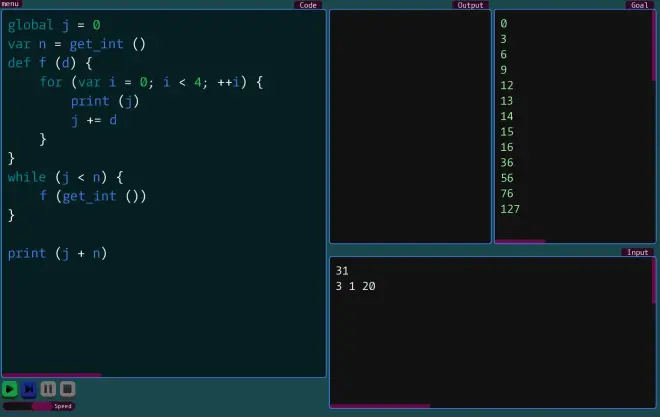The width and height of the screenshot is (660, 417).
Task: Place cursor on 'while (j < n)' line
Action: pyautogui.click(x=65, y=177)
